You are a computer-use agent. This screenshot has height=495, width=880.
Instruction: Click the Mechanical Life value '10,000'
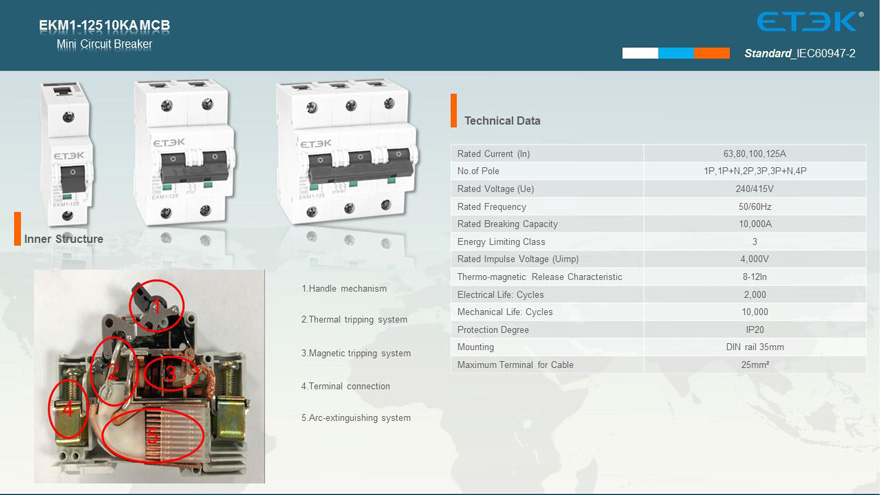(x=755, y=312)
